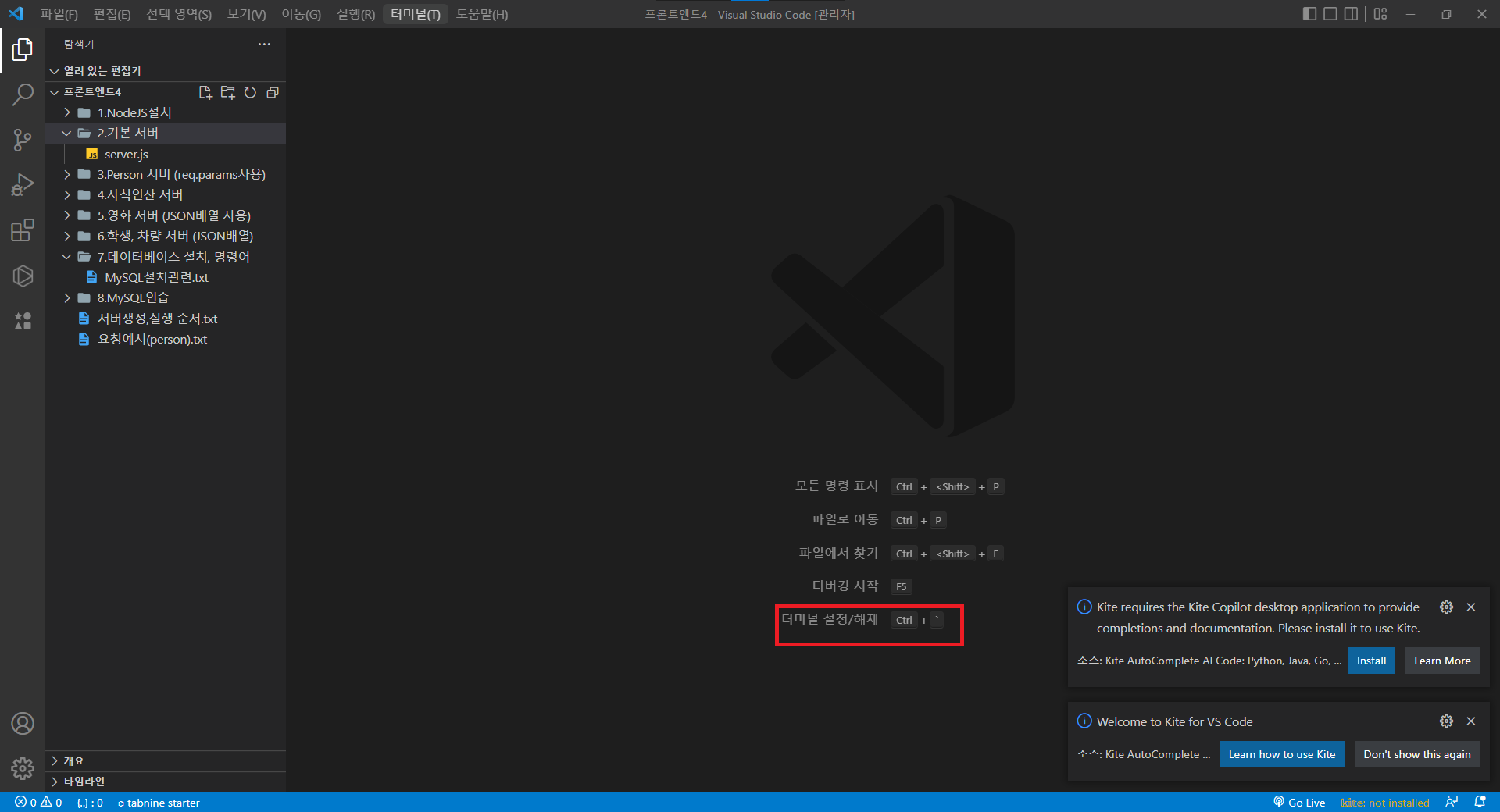Click the VS Code logo in title bar
Screen dimensions: 1500x812
(x=16, y=13)
